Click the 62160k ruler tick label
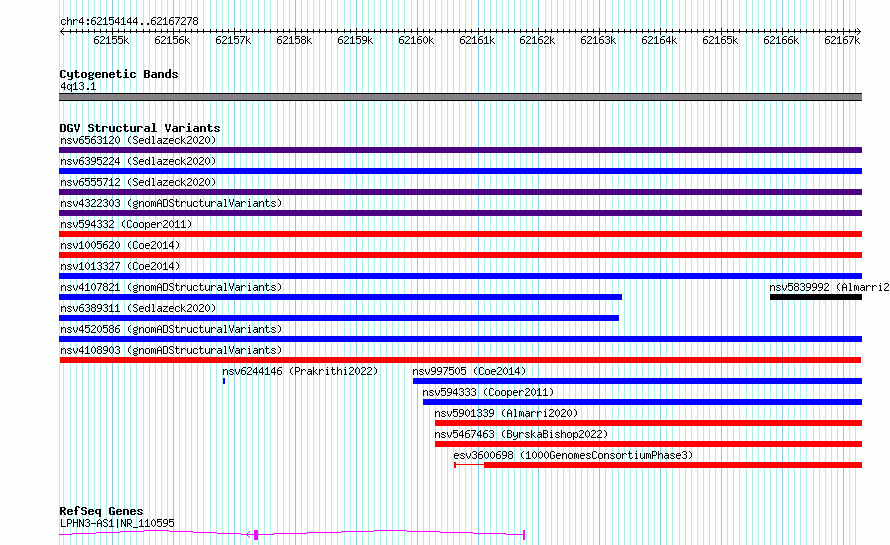 tap(416, 40)
